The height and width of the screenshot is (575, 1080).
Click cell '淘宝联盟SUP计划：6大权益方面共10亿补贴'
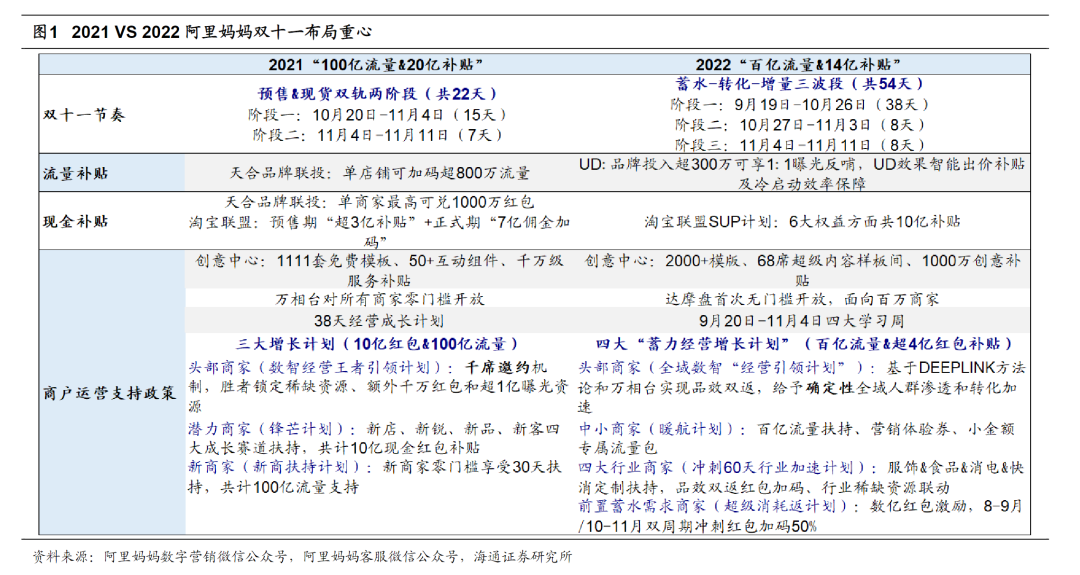(802, 222)
